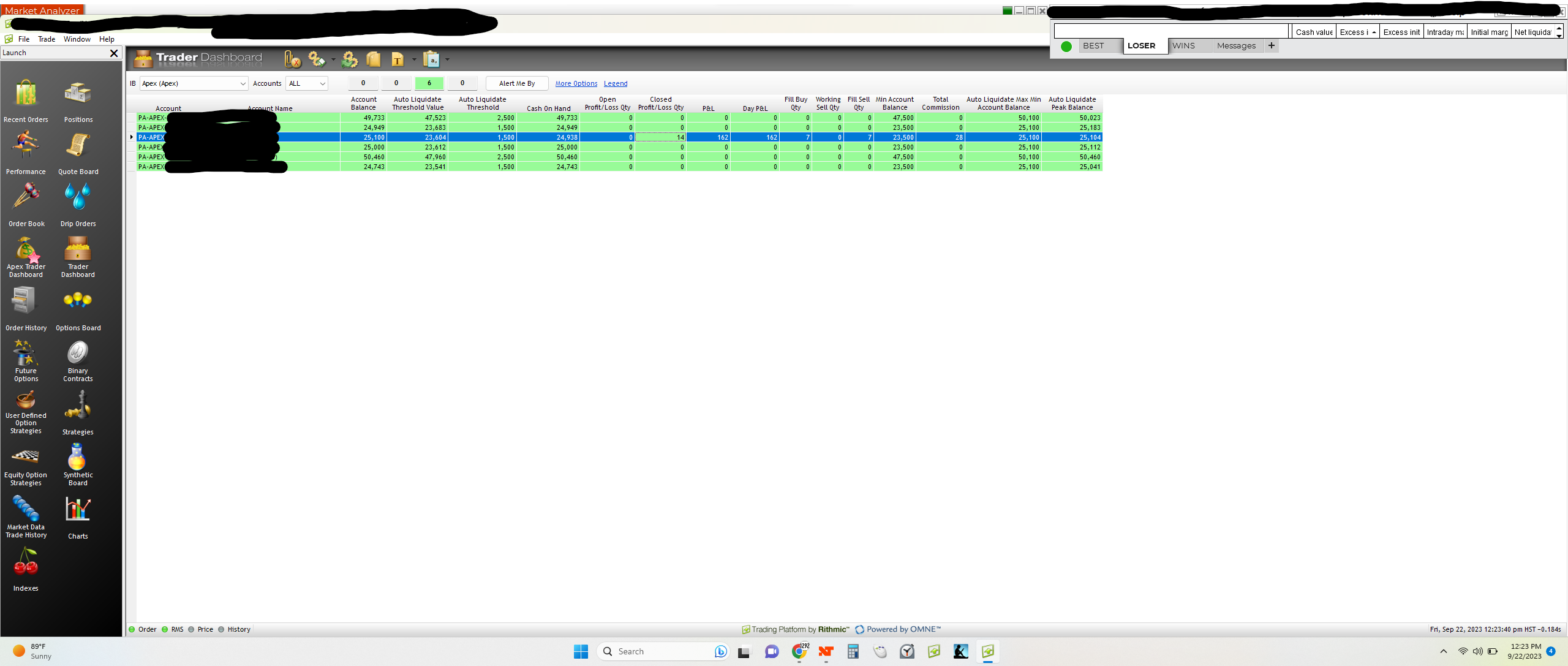The height and width of the screenshot is (666, 1568).
Task: Click the Auto Liquidate Peak Balance column header
Action: 1072,104
